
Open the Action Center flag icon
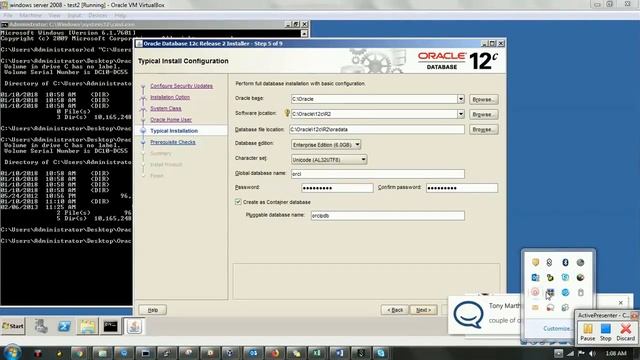click(581, 353)
